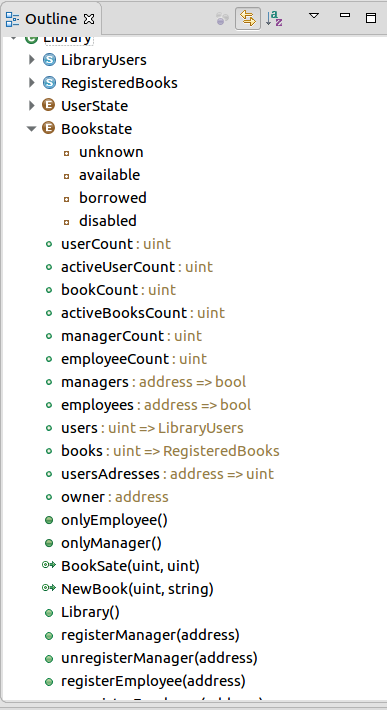Click icon beside borrowed enum value
This screenshot has height=710, width=387.
pyautogui.click(x=67, y=199)
